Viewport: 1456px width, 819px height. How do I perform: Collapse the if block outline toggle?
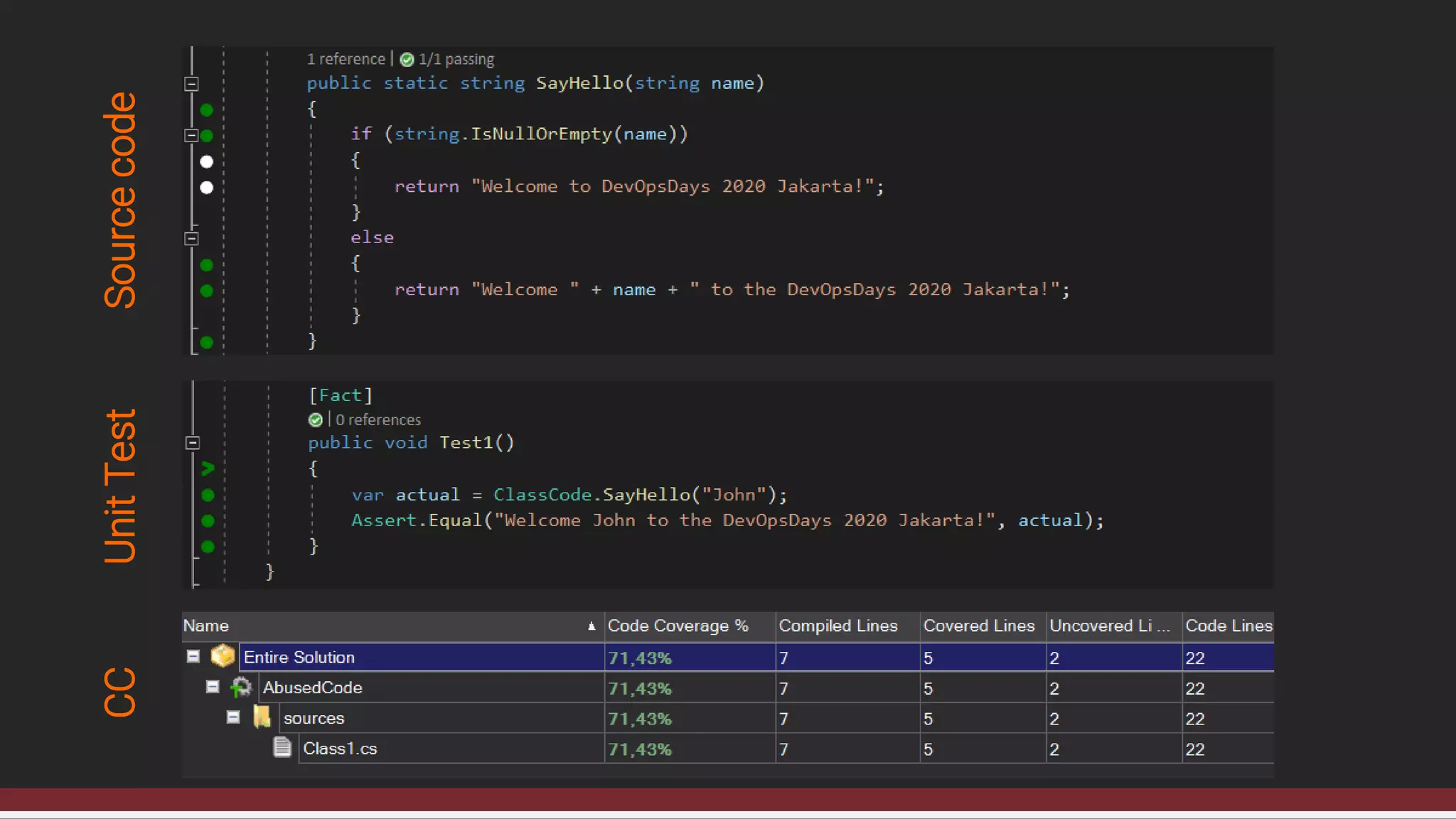[x=191, y=135]
